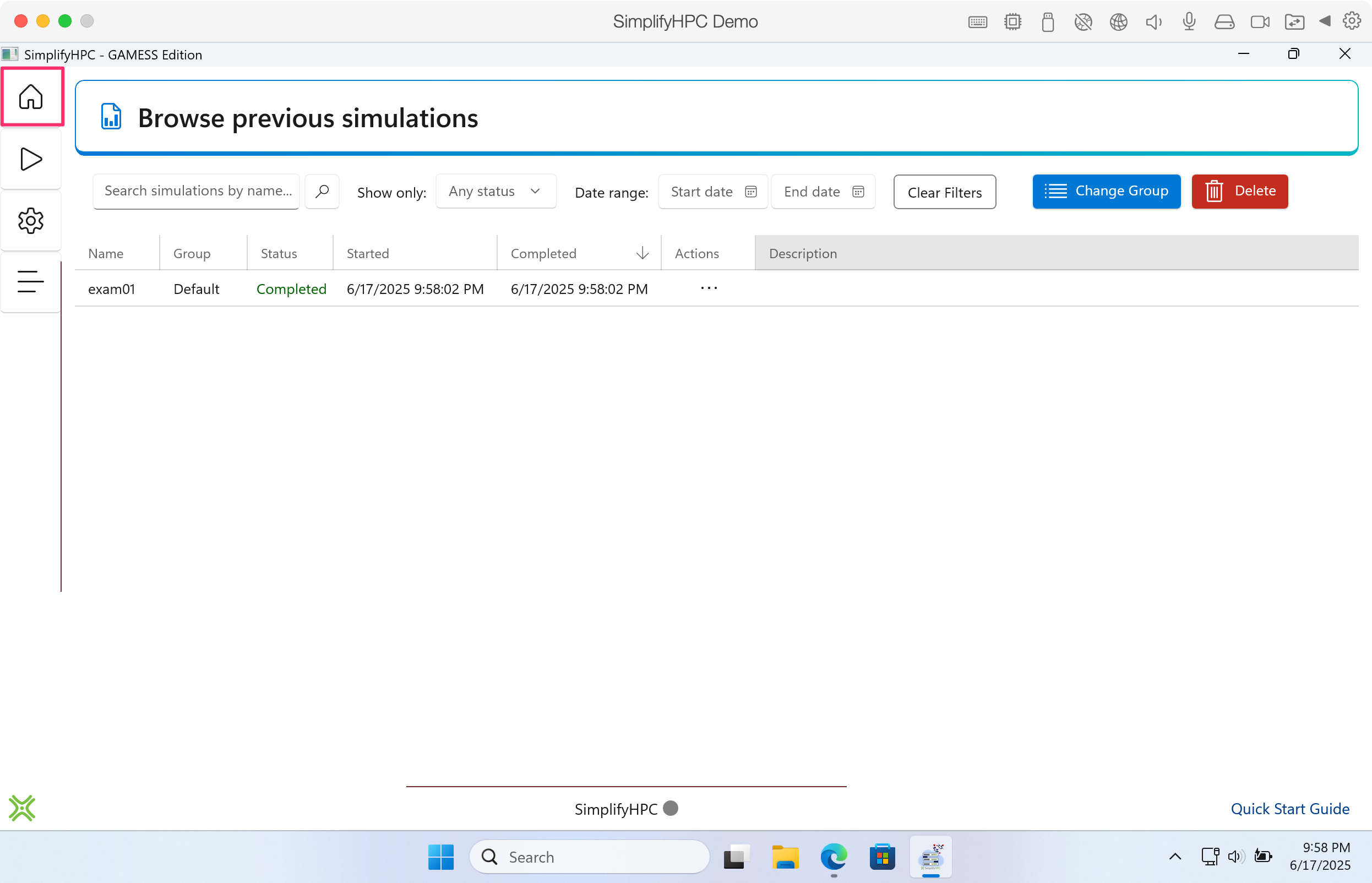The height and width of the screenshot is (883, 1372).
Task: Focus the search simulations by name field
Action: point(196,191)
